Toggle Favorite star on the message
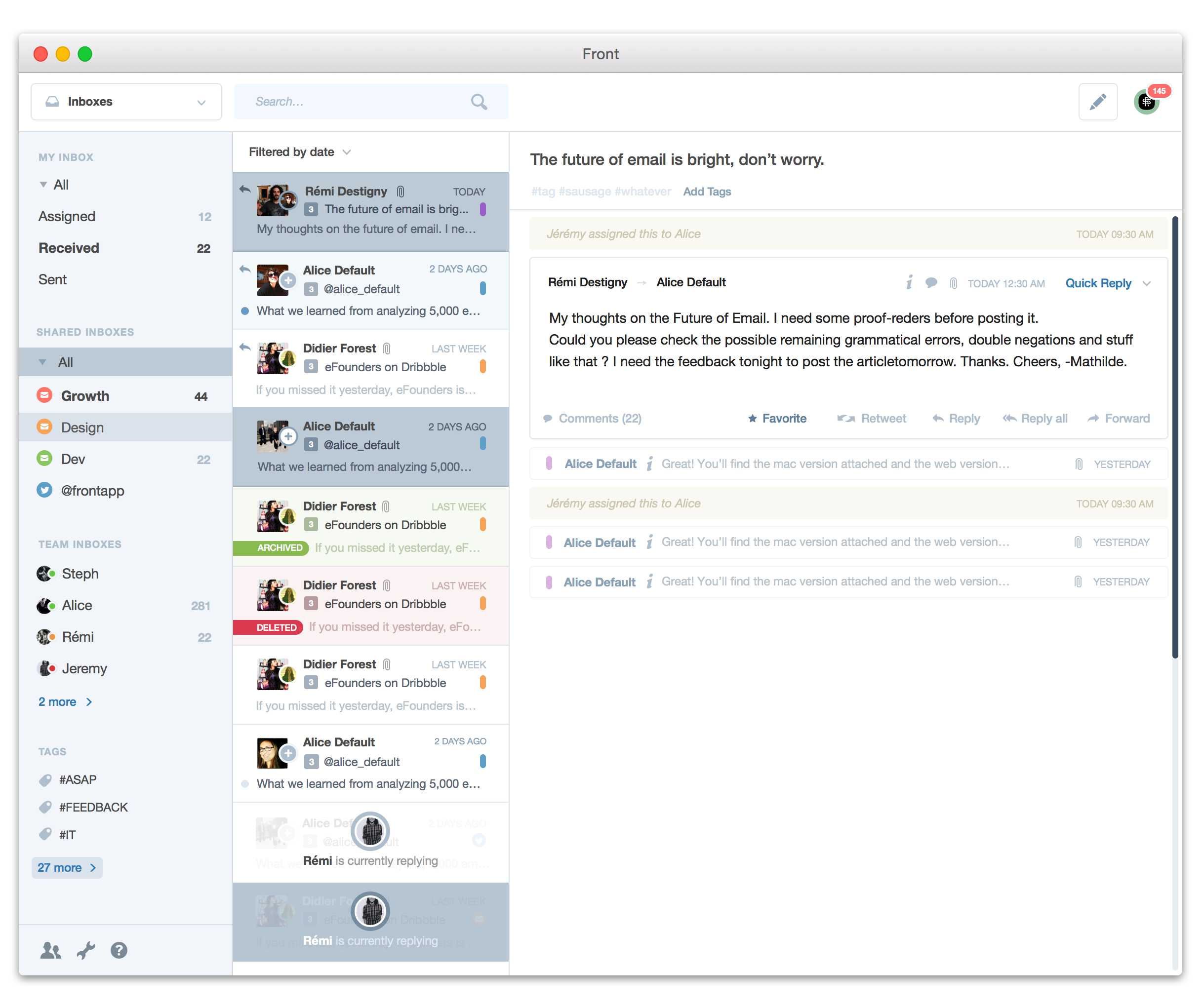This screenshot has width=1204, height=1008. pyautogui.click(x=777, y=419)
